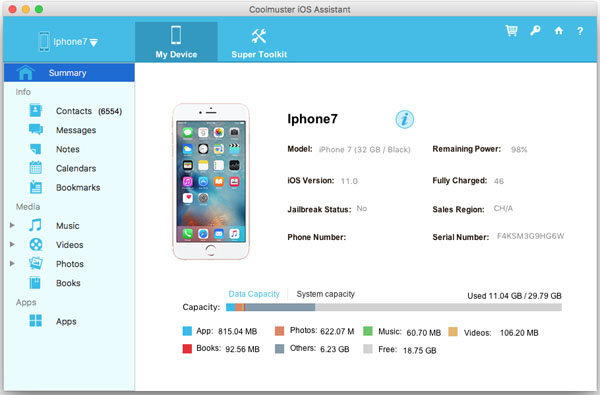This screenshot has height=395, width=600.
Task: Click the Notes sidebar icon
Action: [x=36, y=149]
